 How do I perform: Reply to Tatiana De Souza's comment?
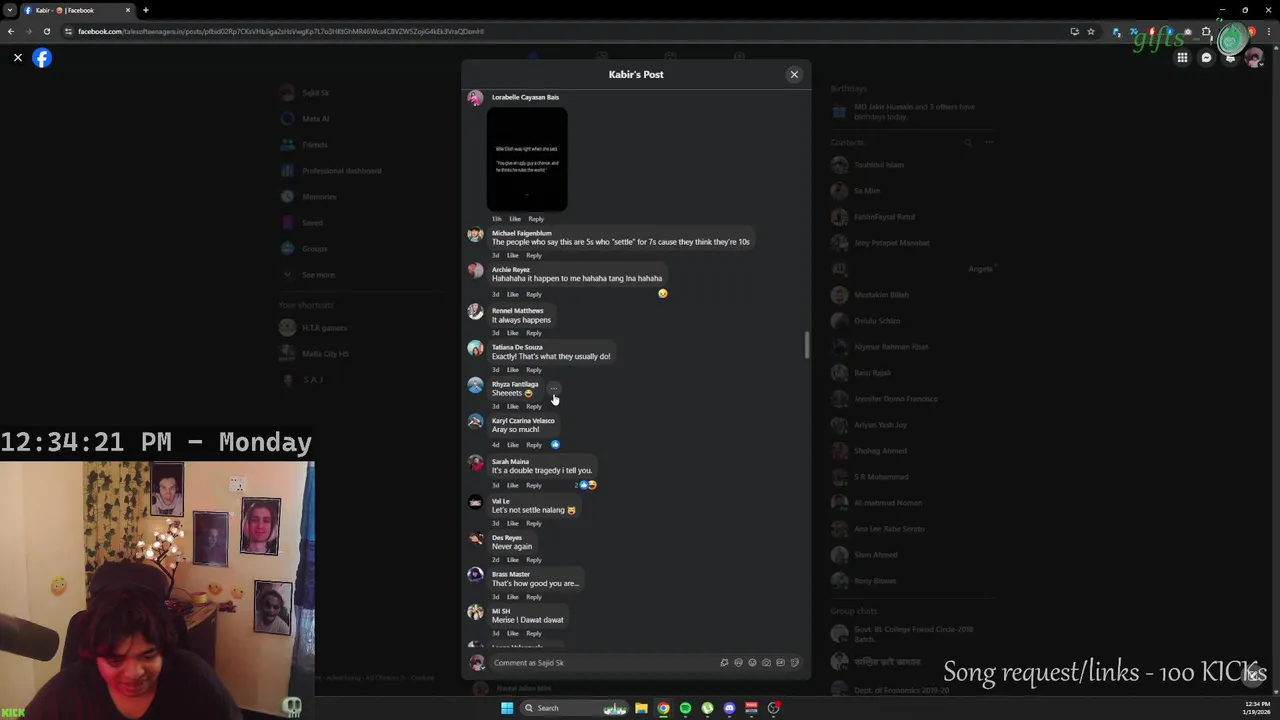pos(534,370)
